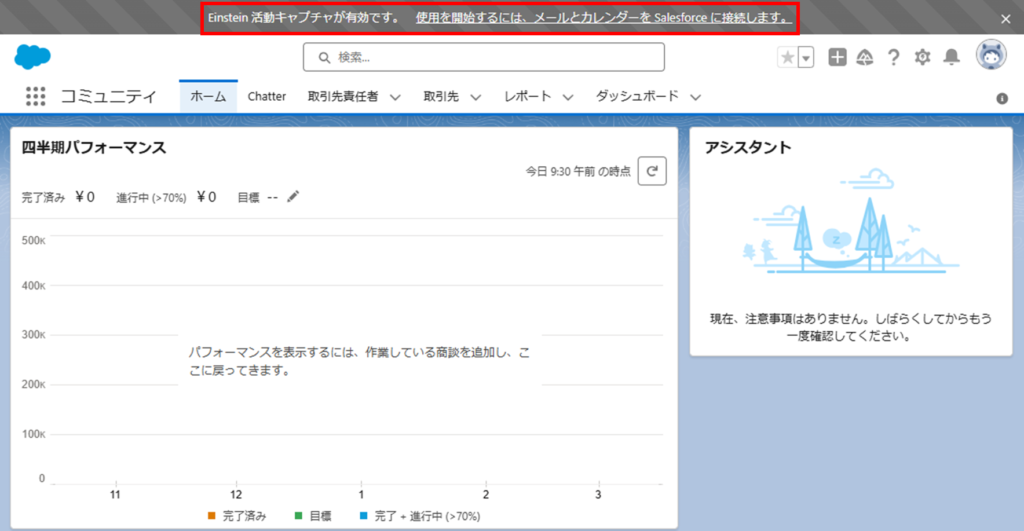Click the 500K axis label

(33, 240)
